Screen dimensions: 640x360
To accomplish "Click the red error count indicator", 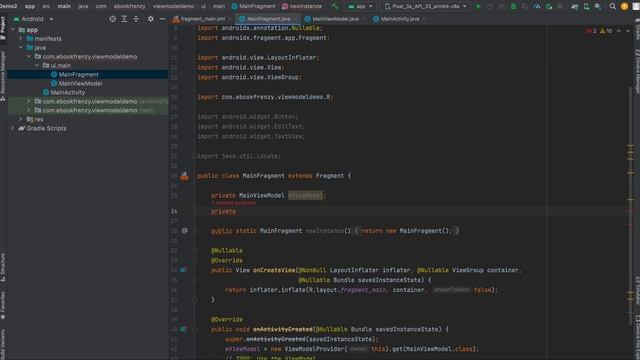I will (x=591, y=31).
